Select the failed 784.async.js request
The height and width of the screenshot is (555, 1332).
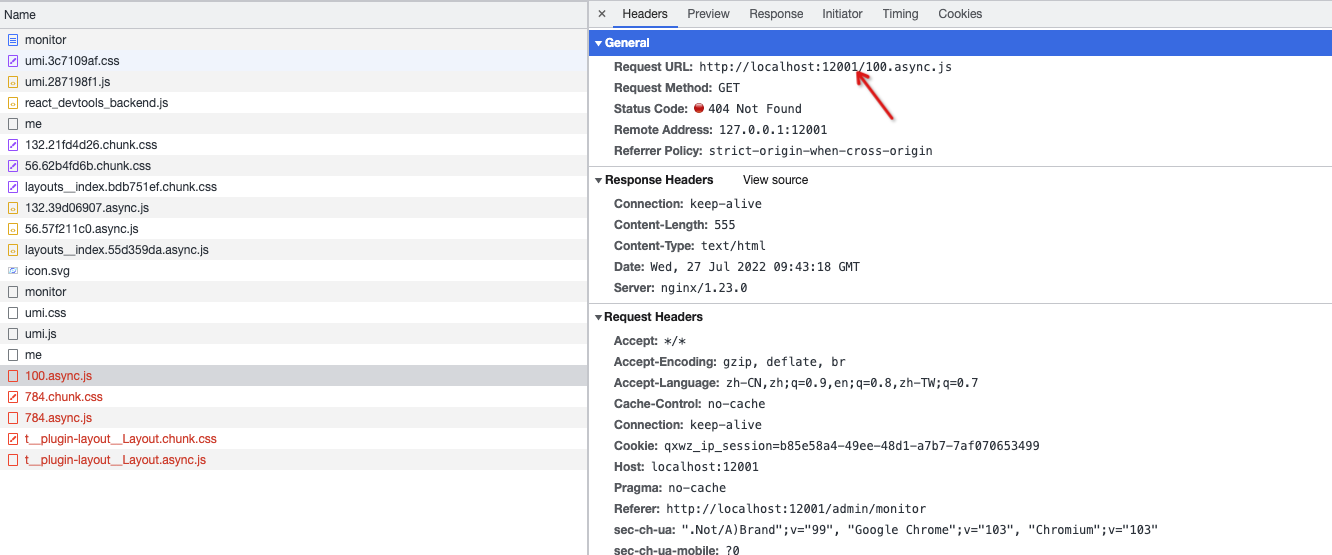(293, 418)
